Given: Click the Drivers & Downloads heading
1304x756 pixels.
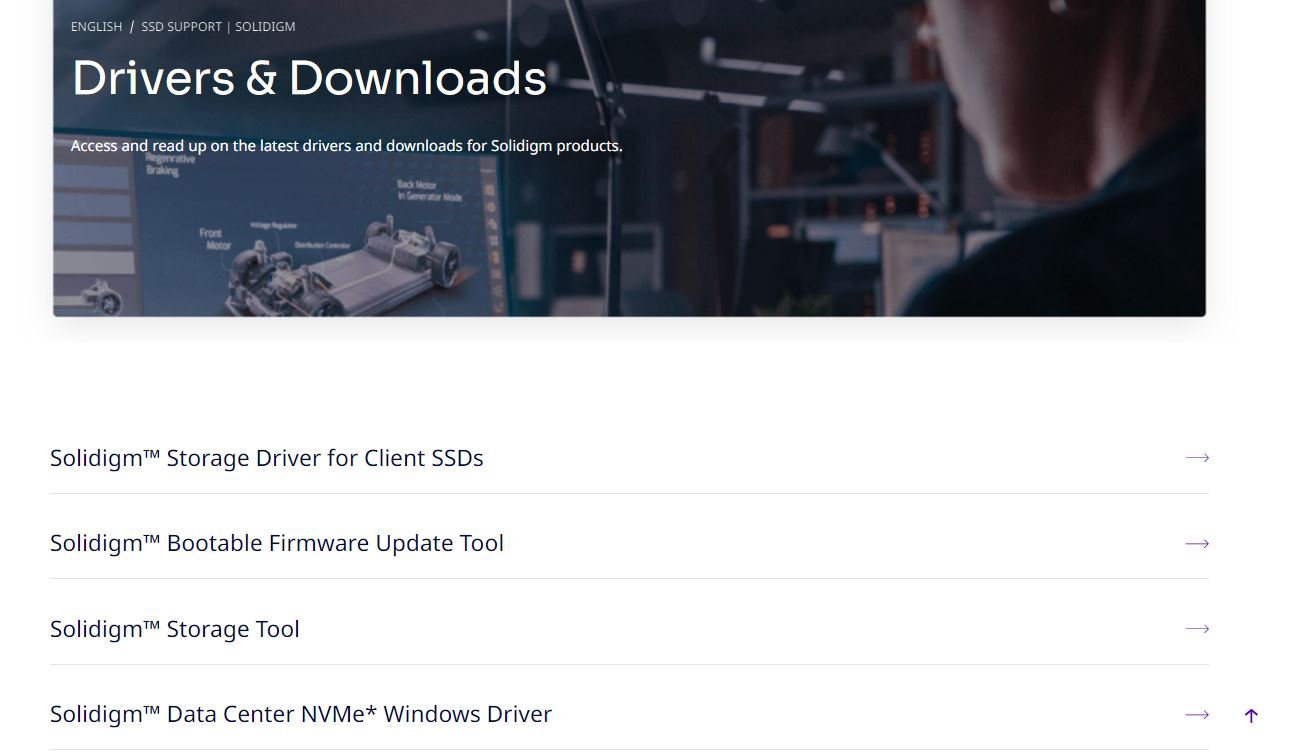Looking at the screenshot, I should (309, 78).
